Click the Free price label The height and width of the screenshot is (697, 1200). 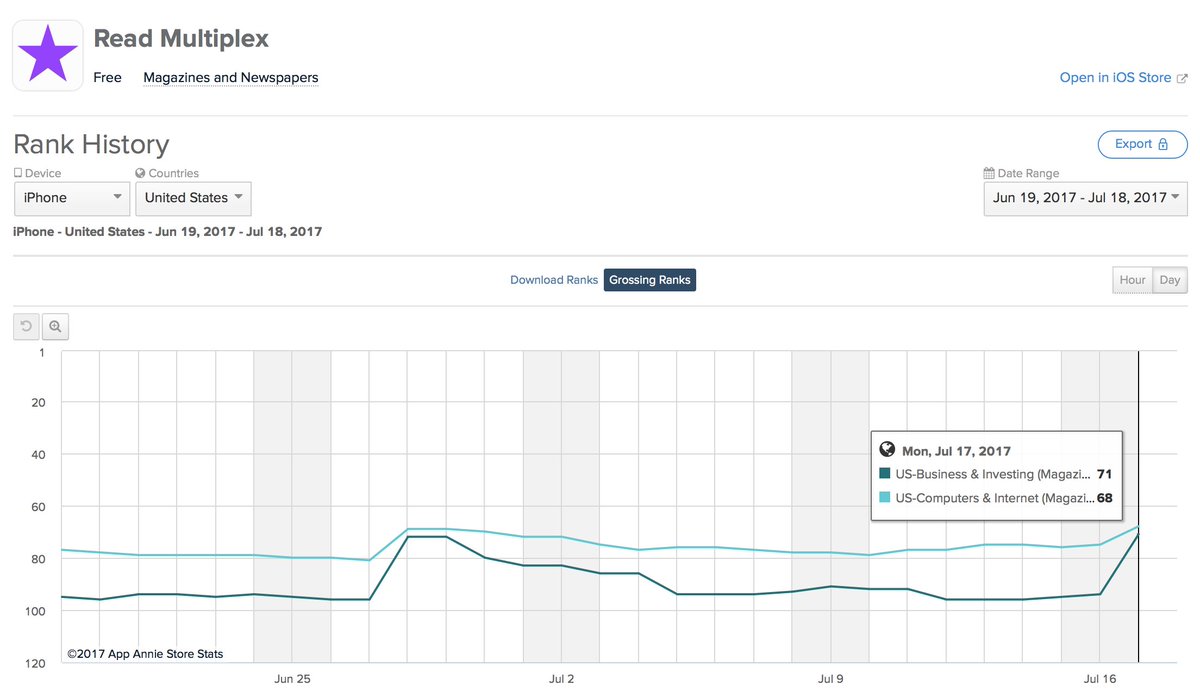(x=107, y=78)
